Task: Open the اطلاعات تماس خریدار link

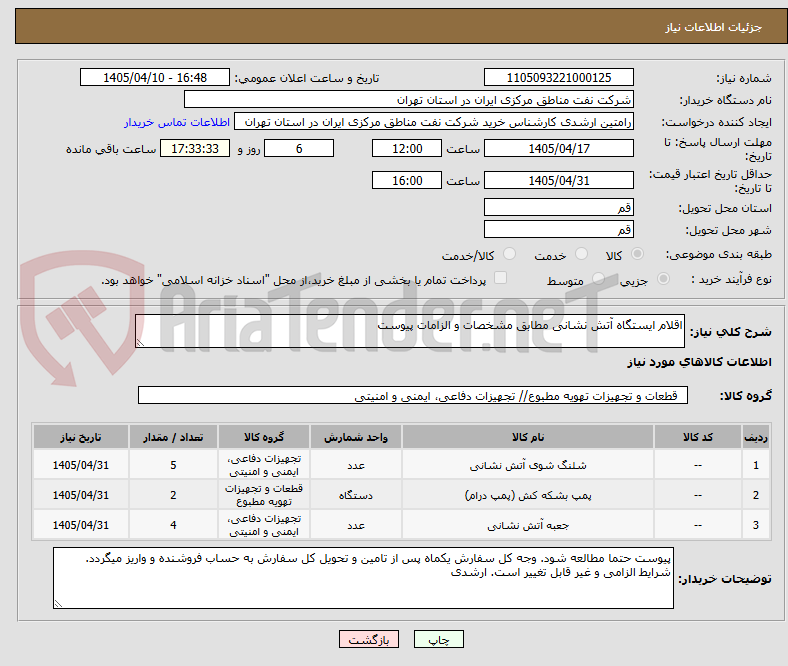Action: pyautogui.click(x=177, y=122)
